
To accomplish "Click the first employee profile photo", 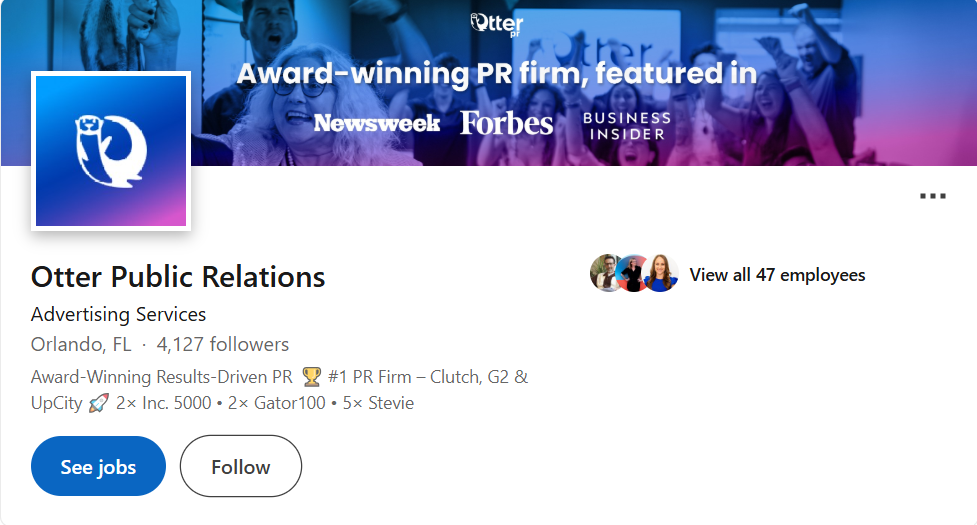I will coord(607,273).
